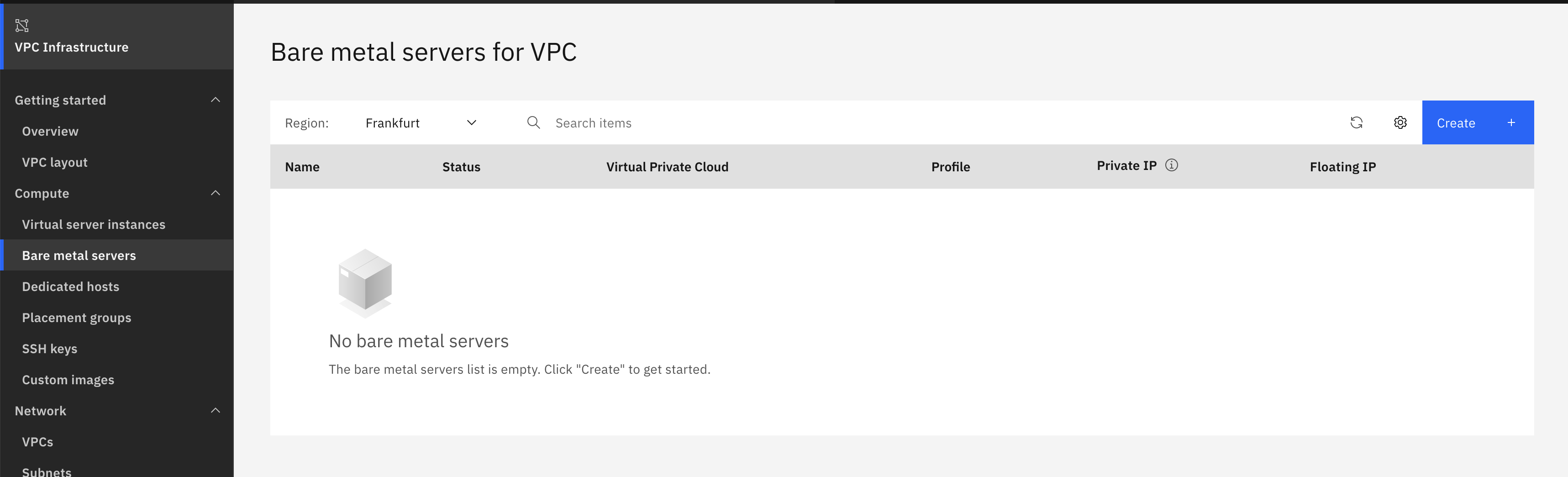Open Virtual server instances page
The image size is (1568, 477).
(94, 224)
